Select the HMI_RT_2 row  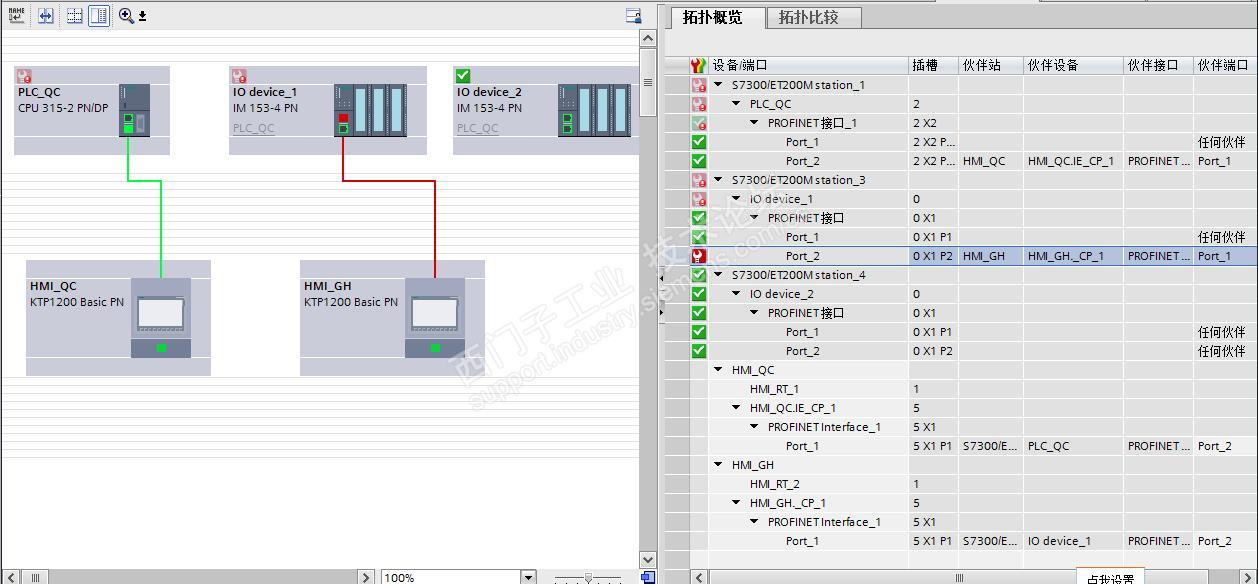click(x=960, y=484)
